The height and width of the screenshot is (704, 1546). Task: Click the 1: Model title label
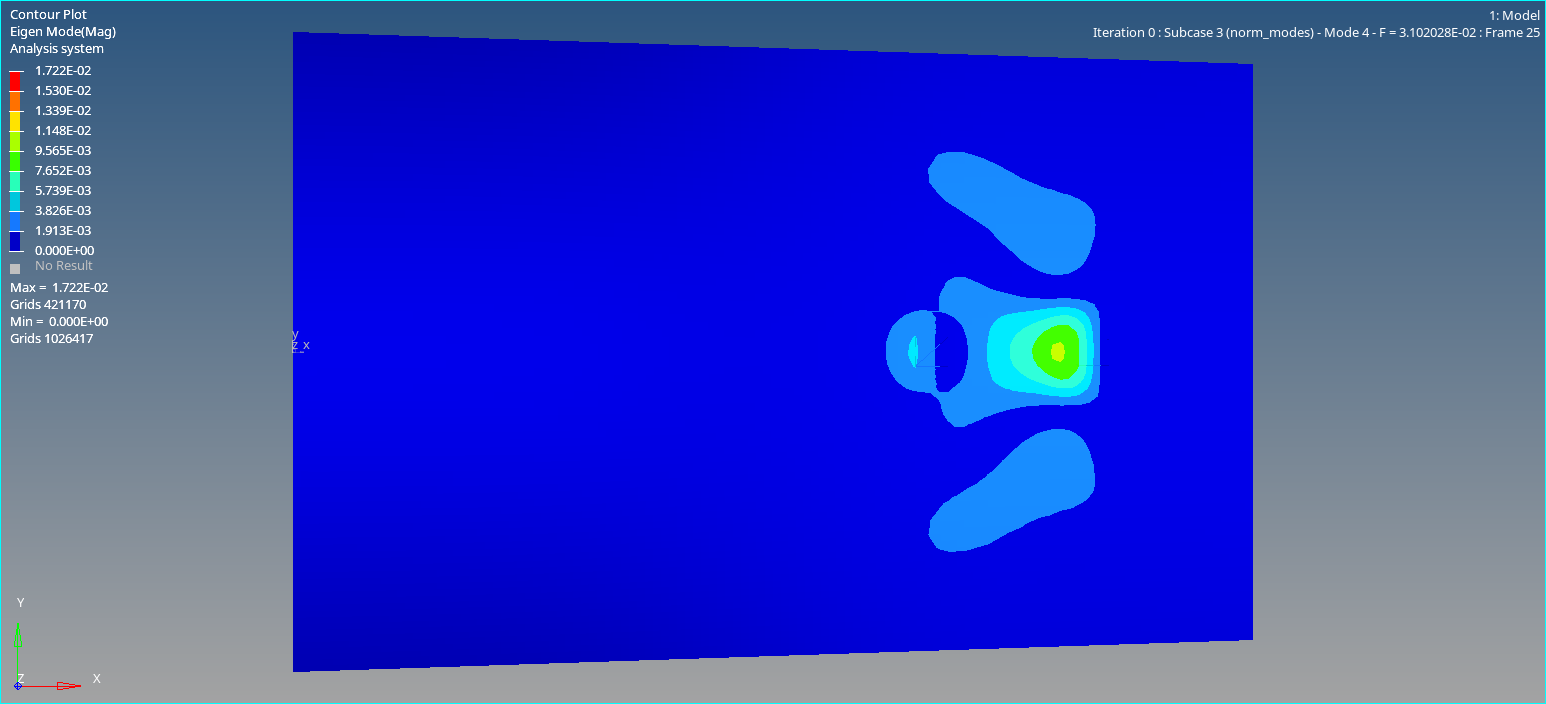(x=1514, y=16)
